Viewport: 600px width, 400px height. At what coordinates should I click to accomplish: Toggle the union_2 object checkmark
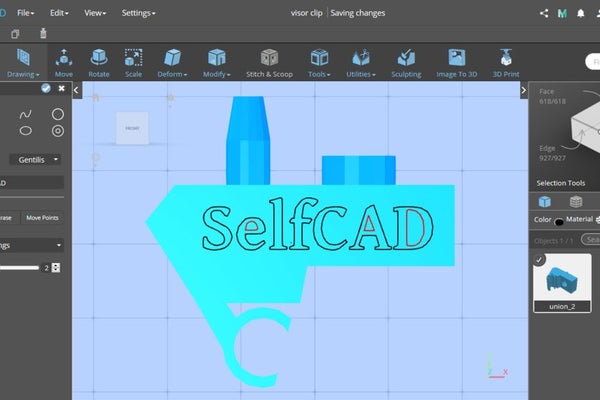(x=541, y=261)
